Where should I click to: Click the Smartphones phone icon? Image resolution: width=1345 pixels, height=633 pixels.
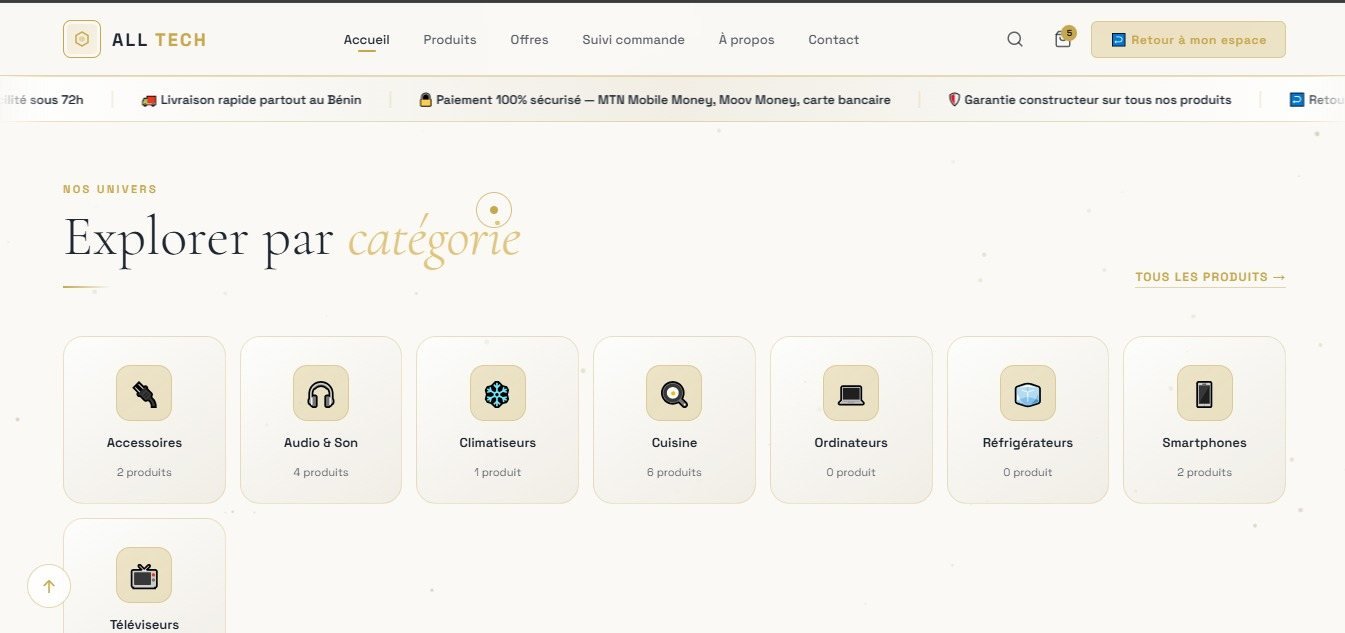point(1204,393)
